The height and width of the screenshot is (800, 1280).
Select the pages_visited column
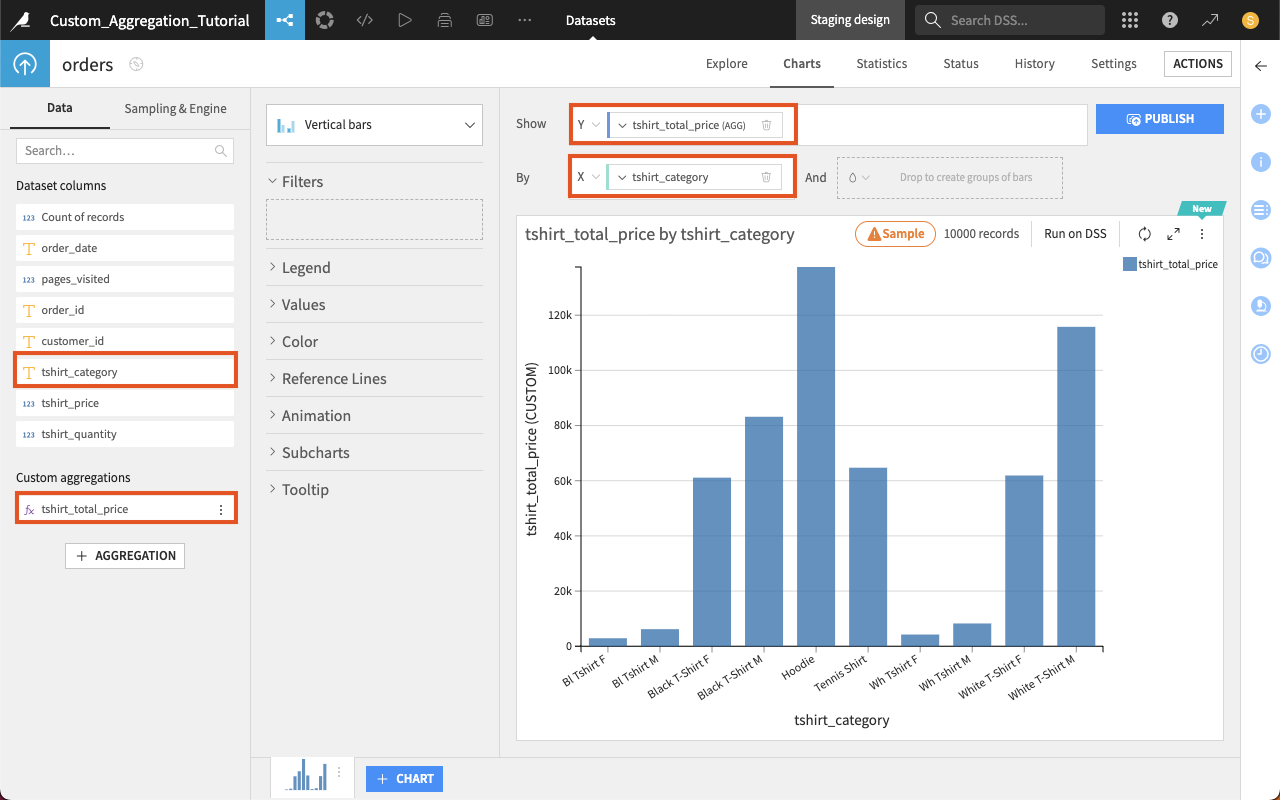click(125, 279)
